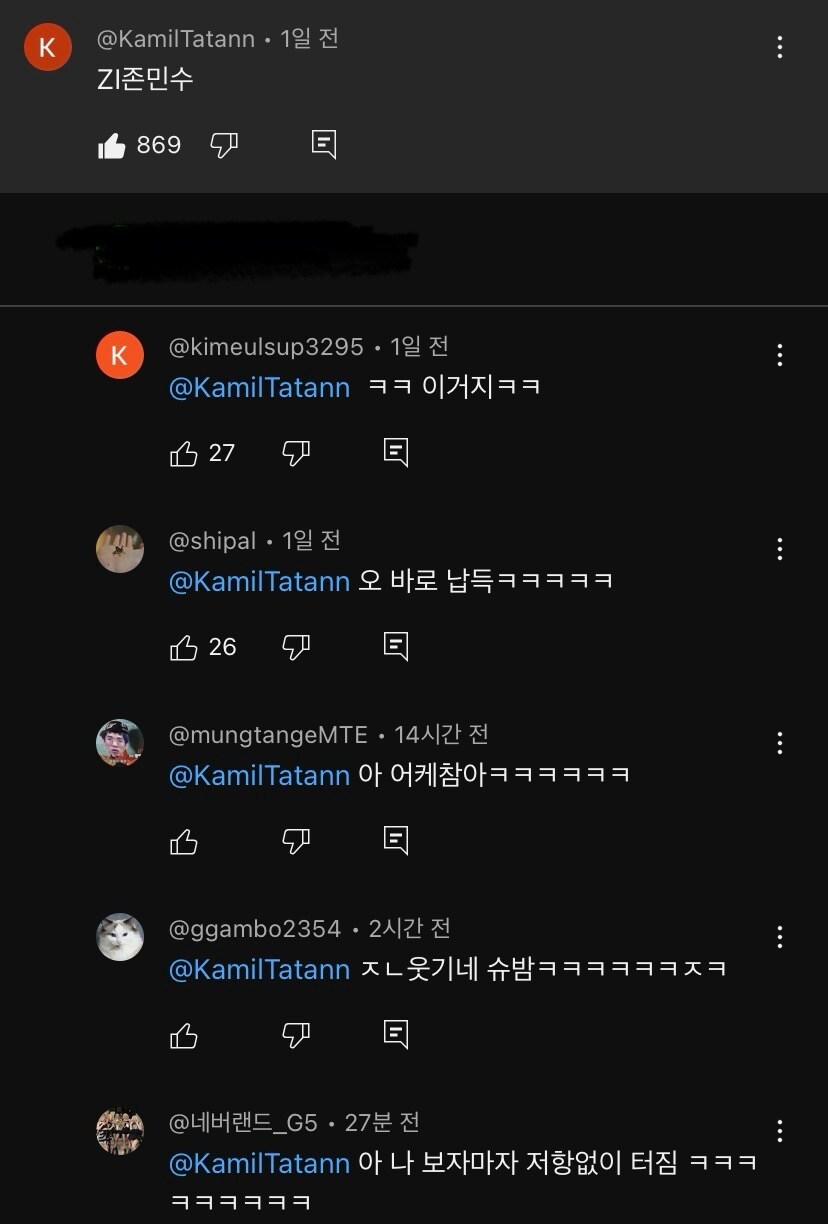Like @네버랜드_G5's reply
The width and height of the screenshot is (828, 1224).
click(185, 1220)
